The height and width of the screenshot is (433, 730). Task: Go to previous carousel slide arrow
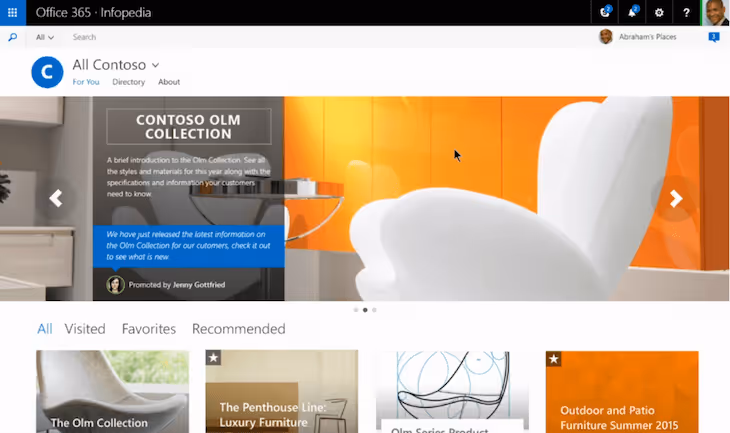point(56,198)
